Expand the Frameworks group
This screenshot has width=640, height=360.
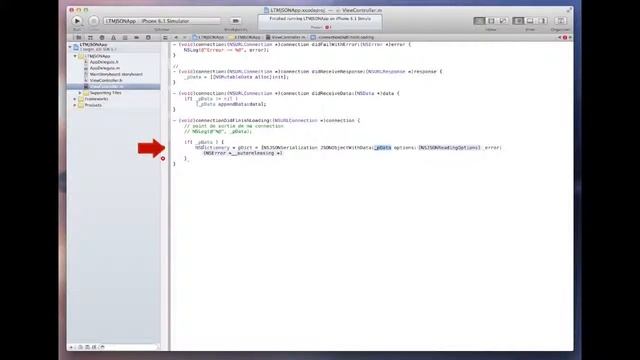click(76, 99)
